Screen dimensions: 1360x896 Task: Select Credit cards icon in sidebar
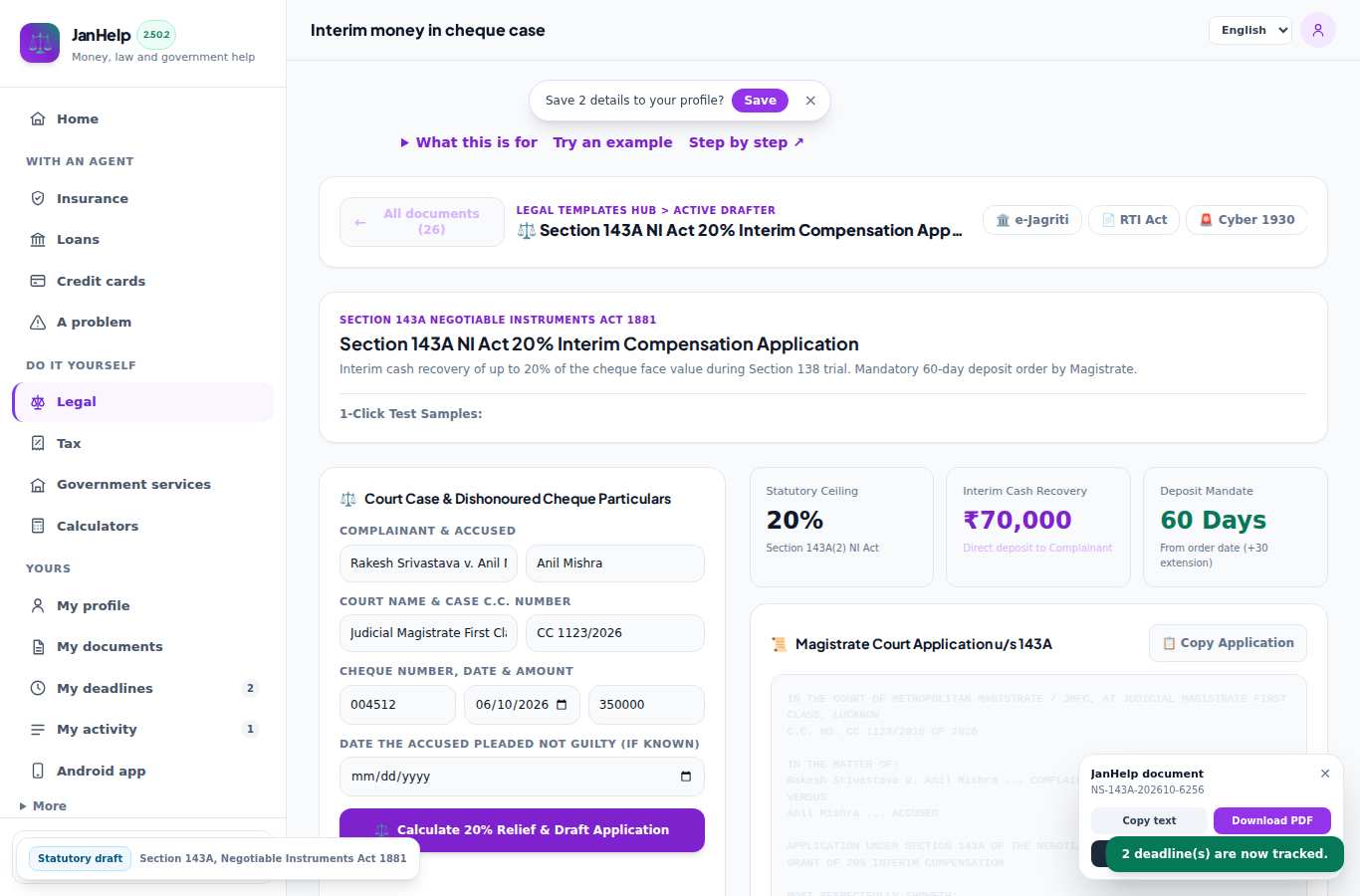(38, 281)
